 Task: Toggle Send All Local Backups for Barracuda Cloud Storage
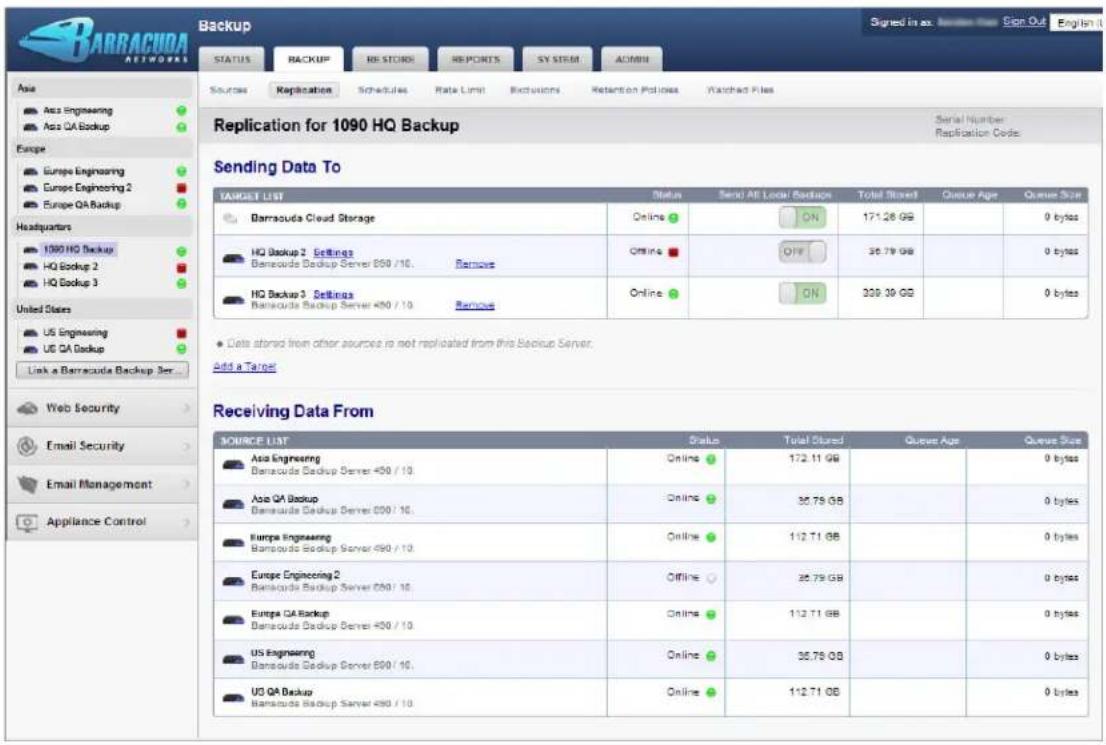803,217
